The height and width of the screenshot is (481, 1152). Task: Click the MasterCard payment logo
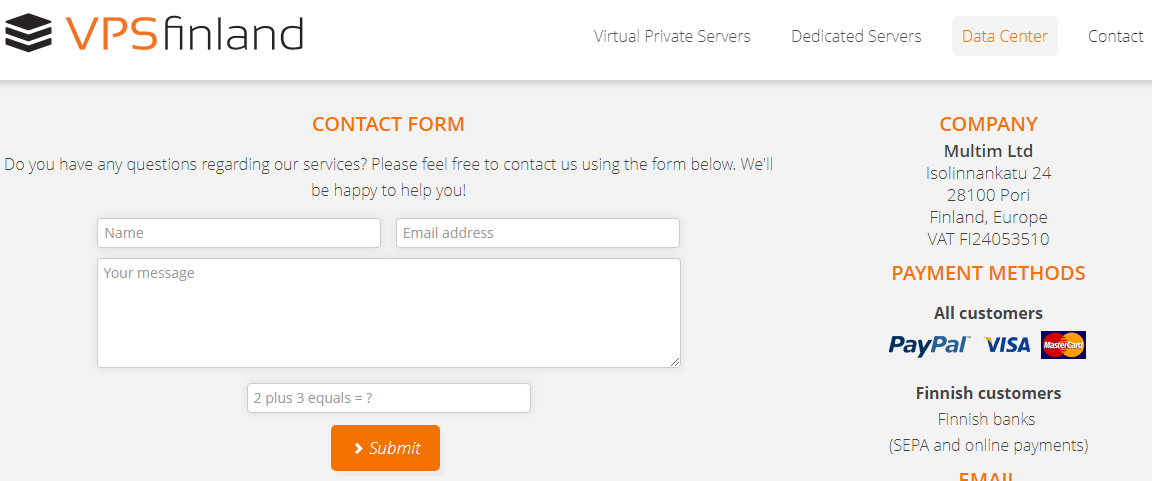pyautogui.click(x=1063, y=344)
